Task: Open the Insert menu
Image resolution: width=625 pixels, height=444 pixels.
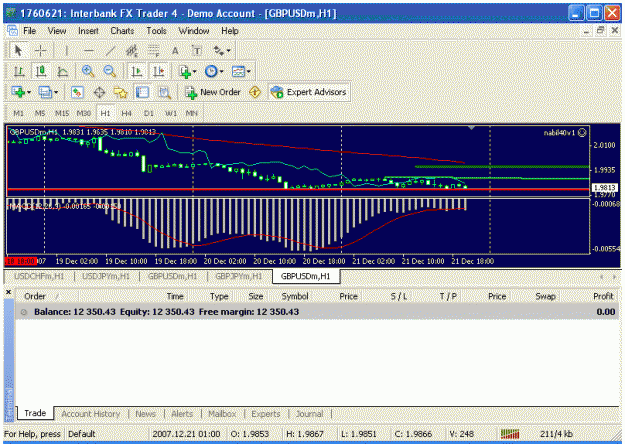Action: click(88, 31)
